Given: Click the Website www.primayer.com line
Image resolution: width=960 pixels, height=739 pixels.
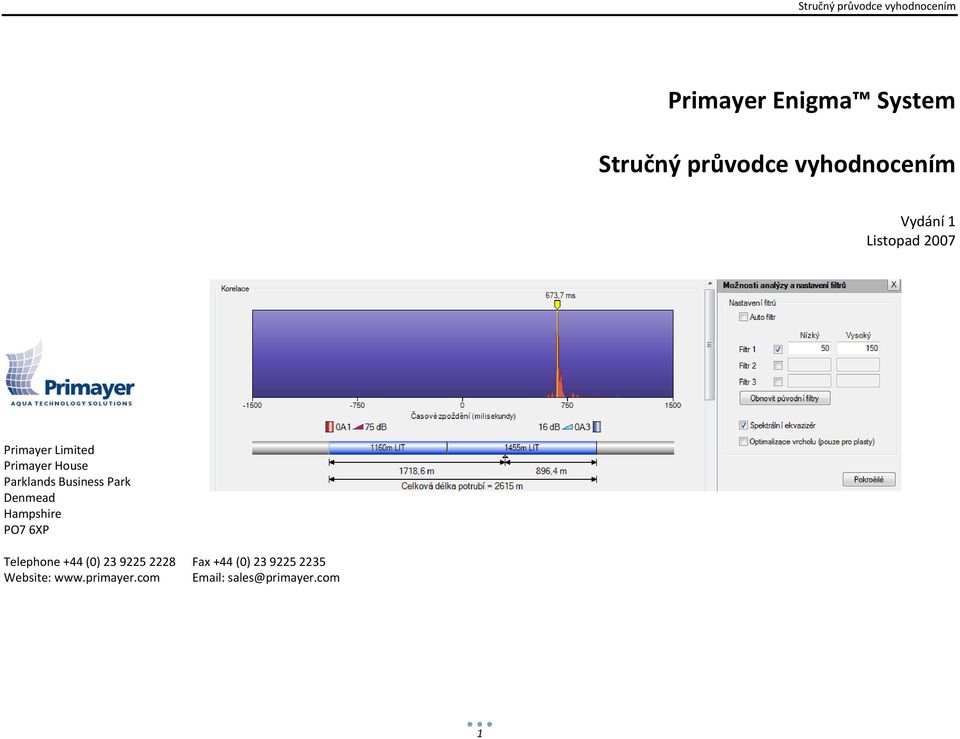Looking at the screenshot, I should point(81,577).
